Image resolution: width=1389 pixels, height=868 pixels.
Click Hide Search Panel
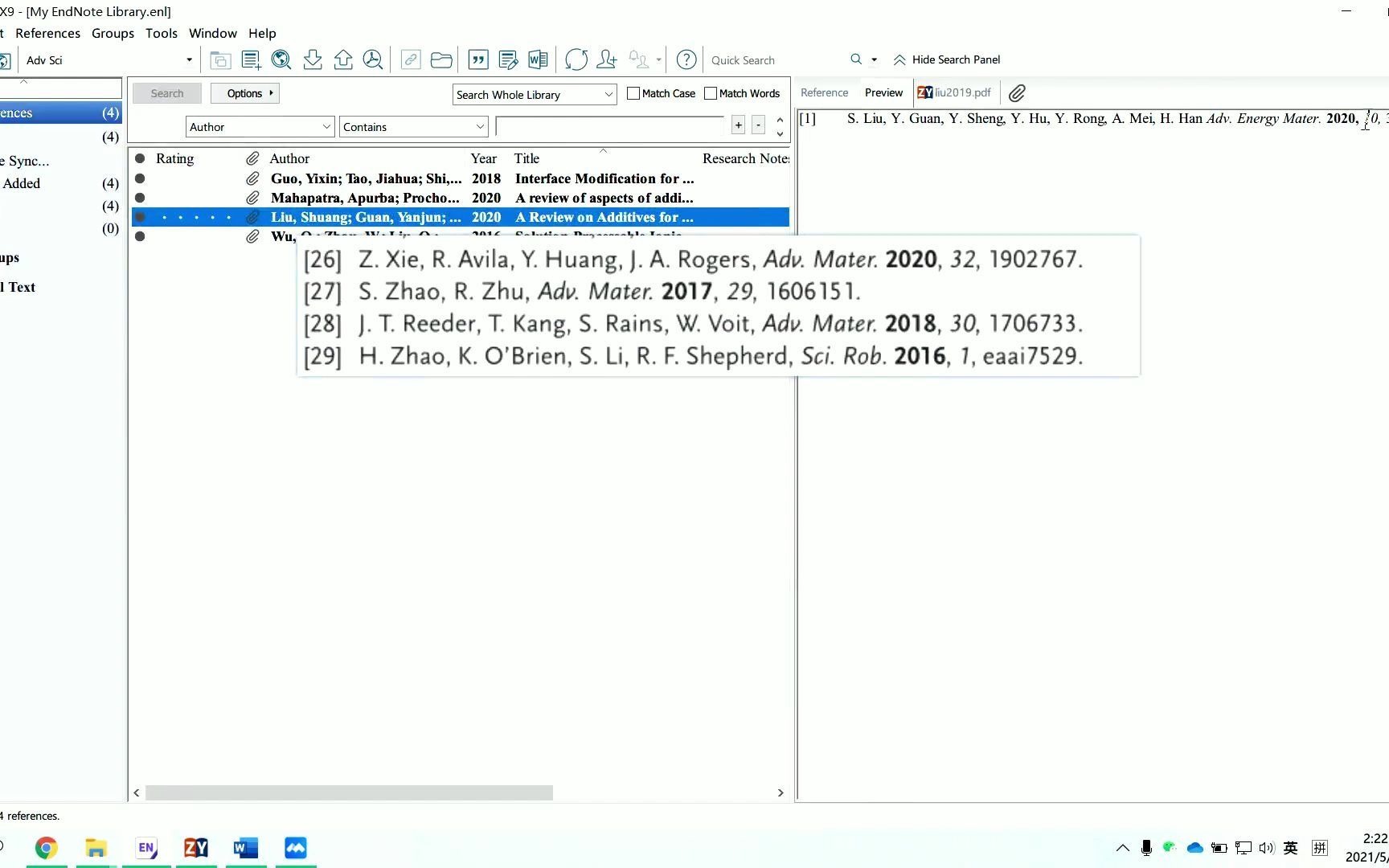(x=947, y=59)
